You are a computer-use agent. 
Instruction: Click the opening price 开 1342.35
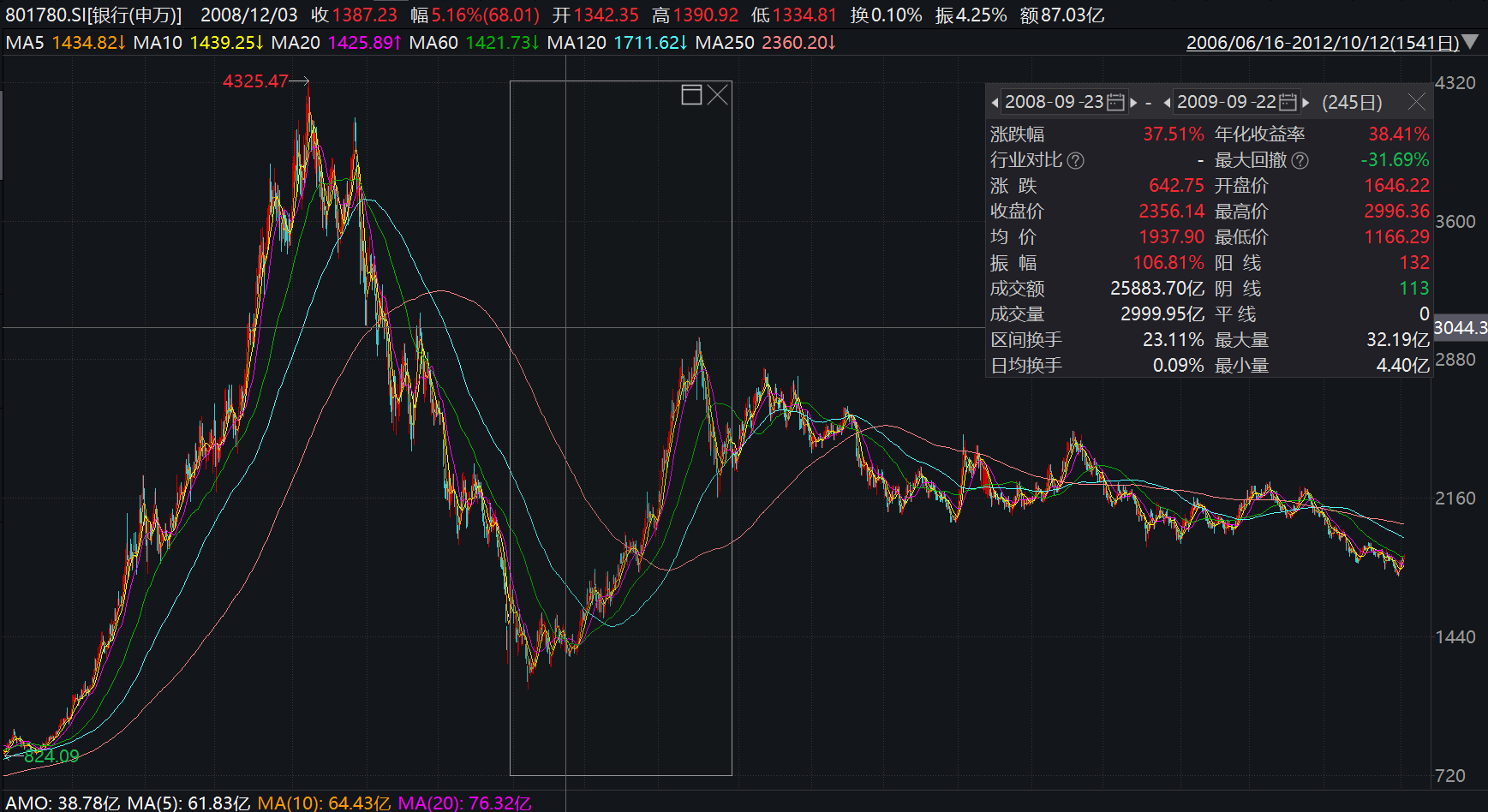click(x=595, y=15)
